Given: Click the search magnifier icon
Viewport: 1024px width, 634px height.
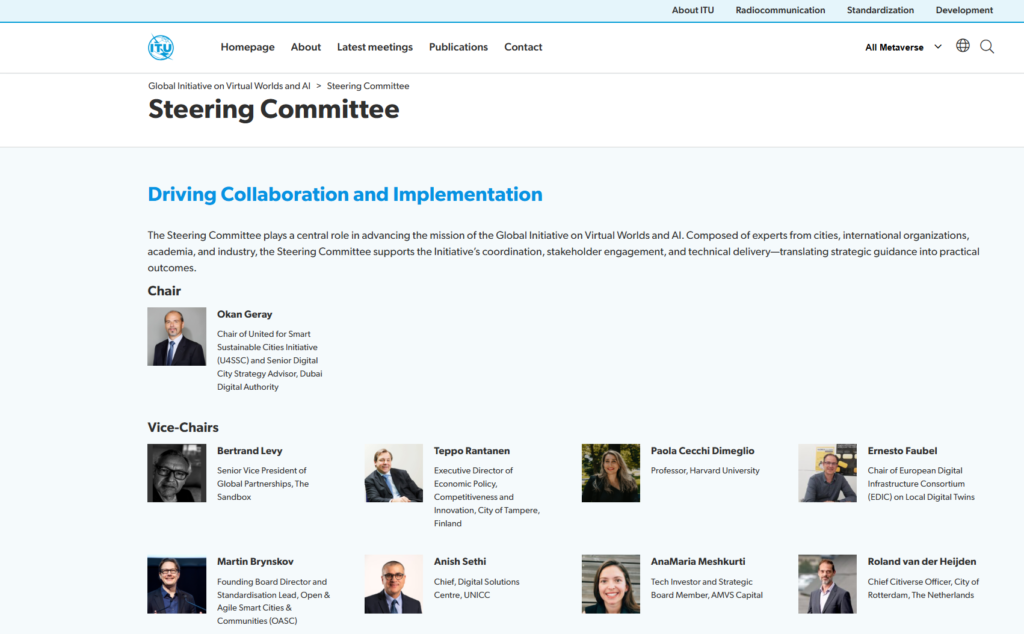Looking at the screenshot, I should (987, 47).
